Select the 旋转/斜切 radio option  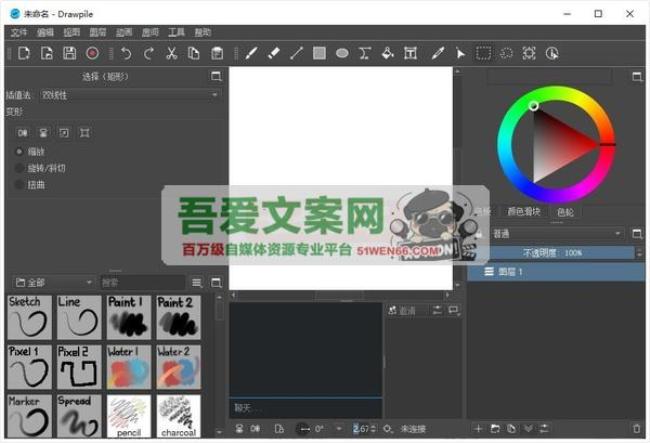pyautogui.click(x=40, y=168)
